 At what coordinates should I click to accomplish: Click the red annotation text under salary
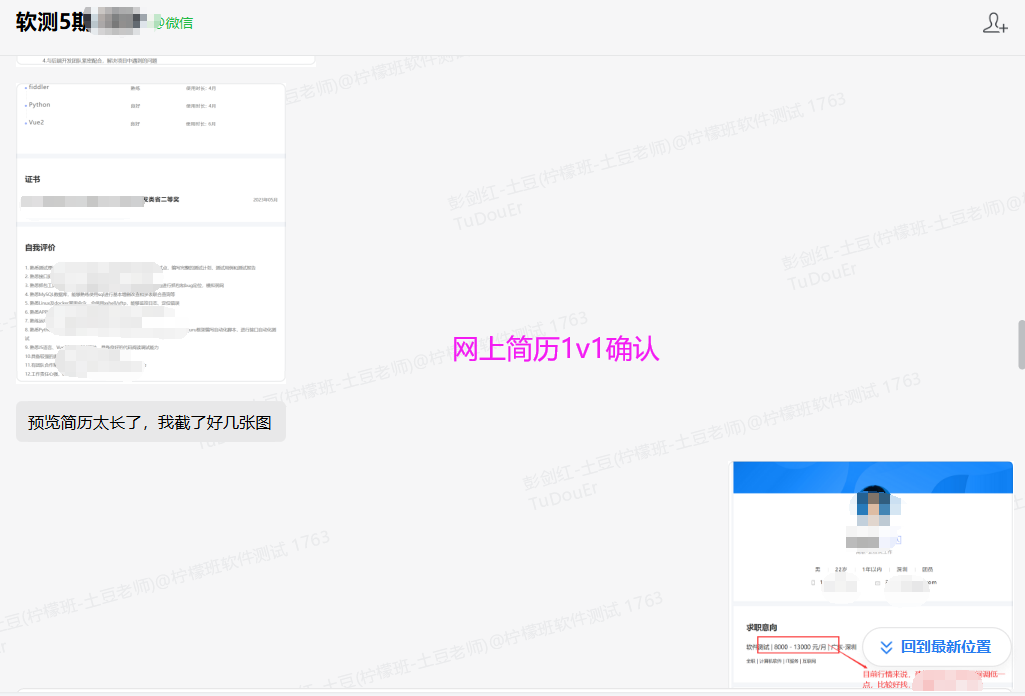click(x=900, y=680)
